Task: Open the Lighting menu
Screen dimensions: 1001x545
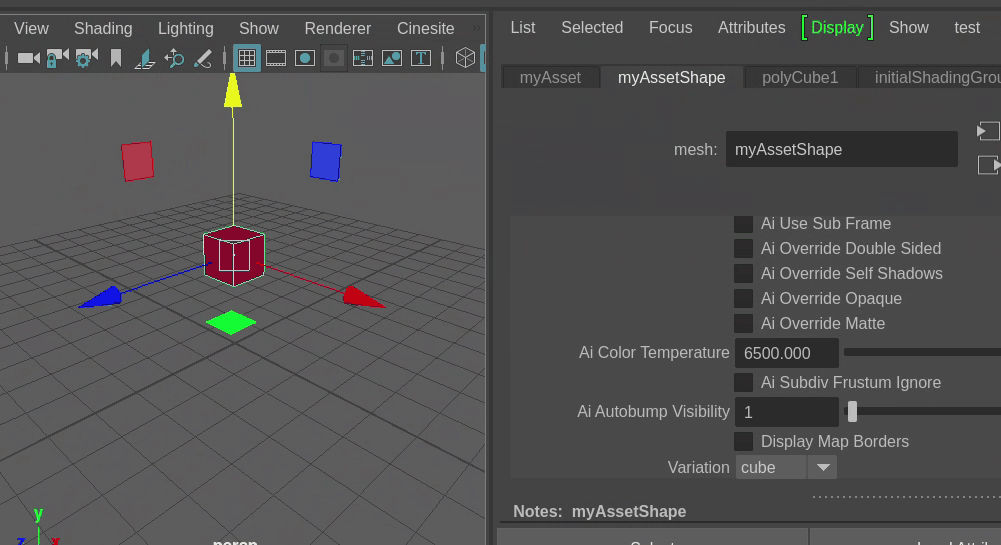Action: tap(186, 29)
